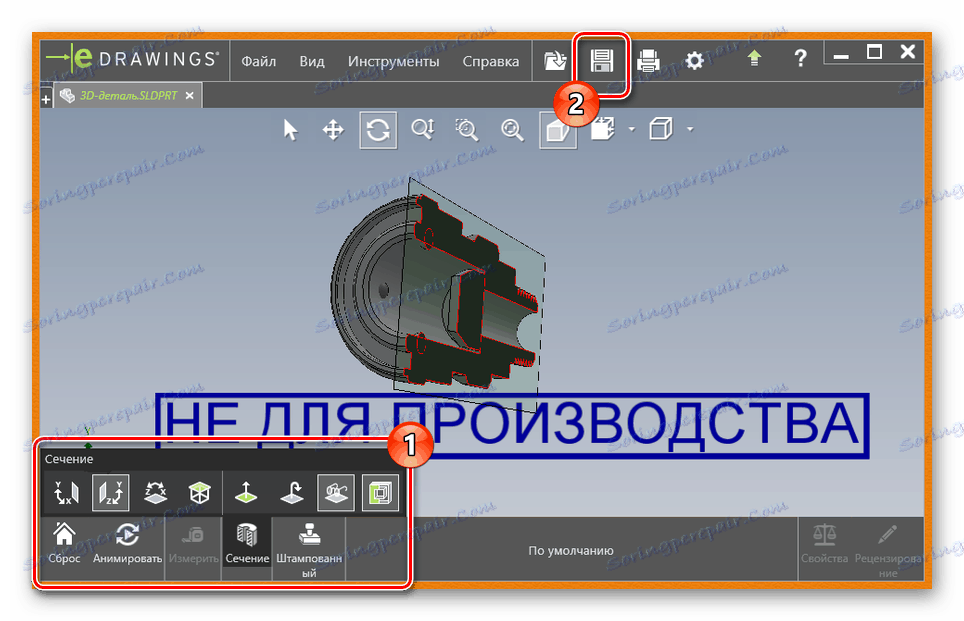Viewport: 964px width, 621px height.
Task: Click the Анимировать button
Action: click(x=127, y=544)
